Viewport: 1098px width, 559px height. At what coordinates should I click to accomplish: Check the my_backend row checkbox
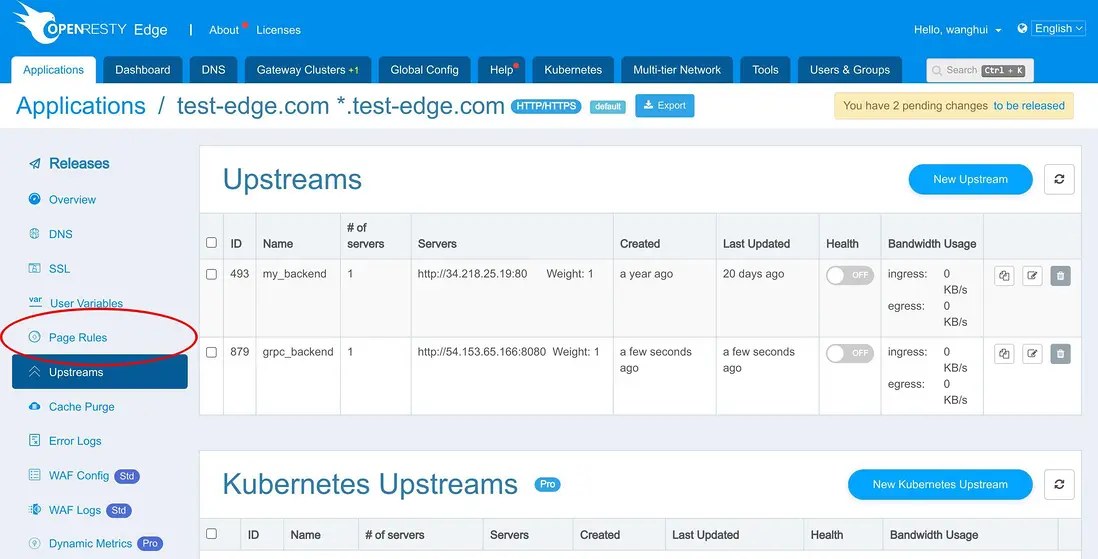coord(211,274)
